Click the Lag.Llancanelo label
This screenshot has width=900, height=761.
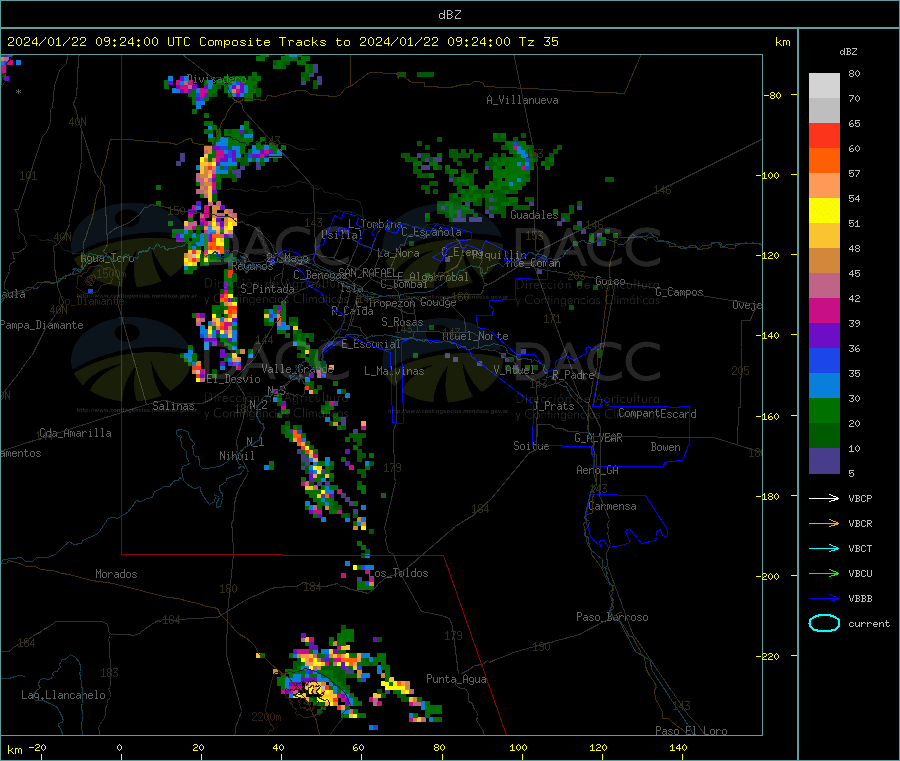[64, 695]
